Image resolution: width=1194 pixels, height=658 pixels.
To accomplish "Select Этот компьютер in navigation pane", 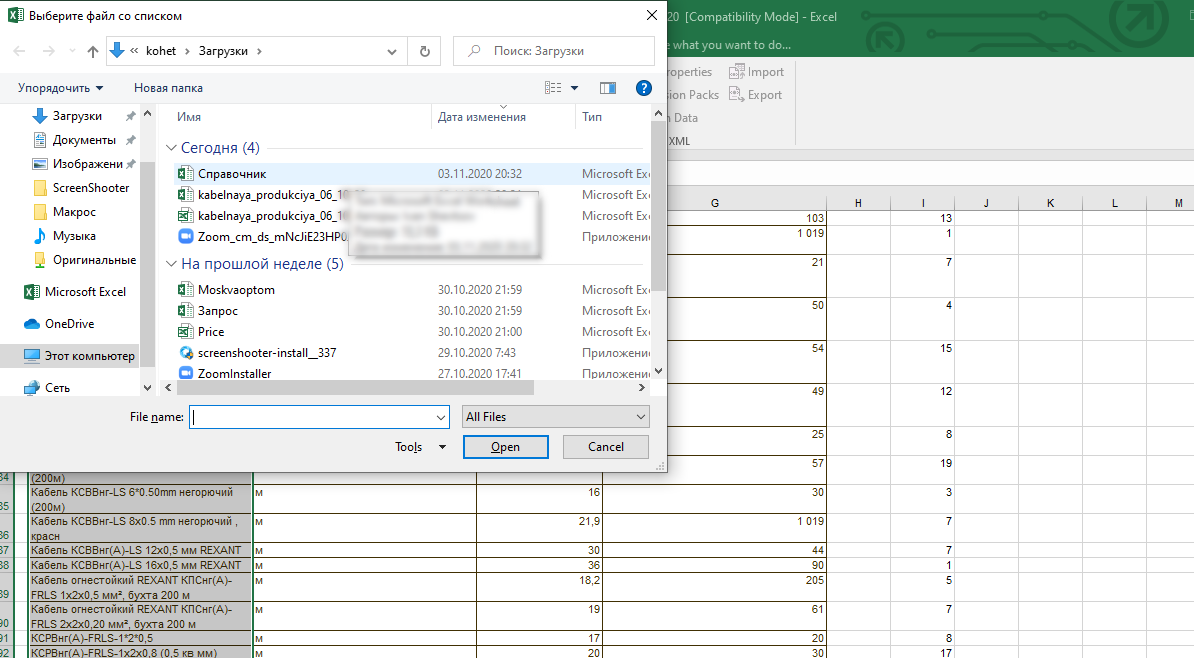I will click(x=89, y=356).
